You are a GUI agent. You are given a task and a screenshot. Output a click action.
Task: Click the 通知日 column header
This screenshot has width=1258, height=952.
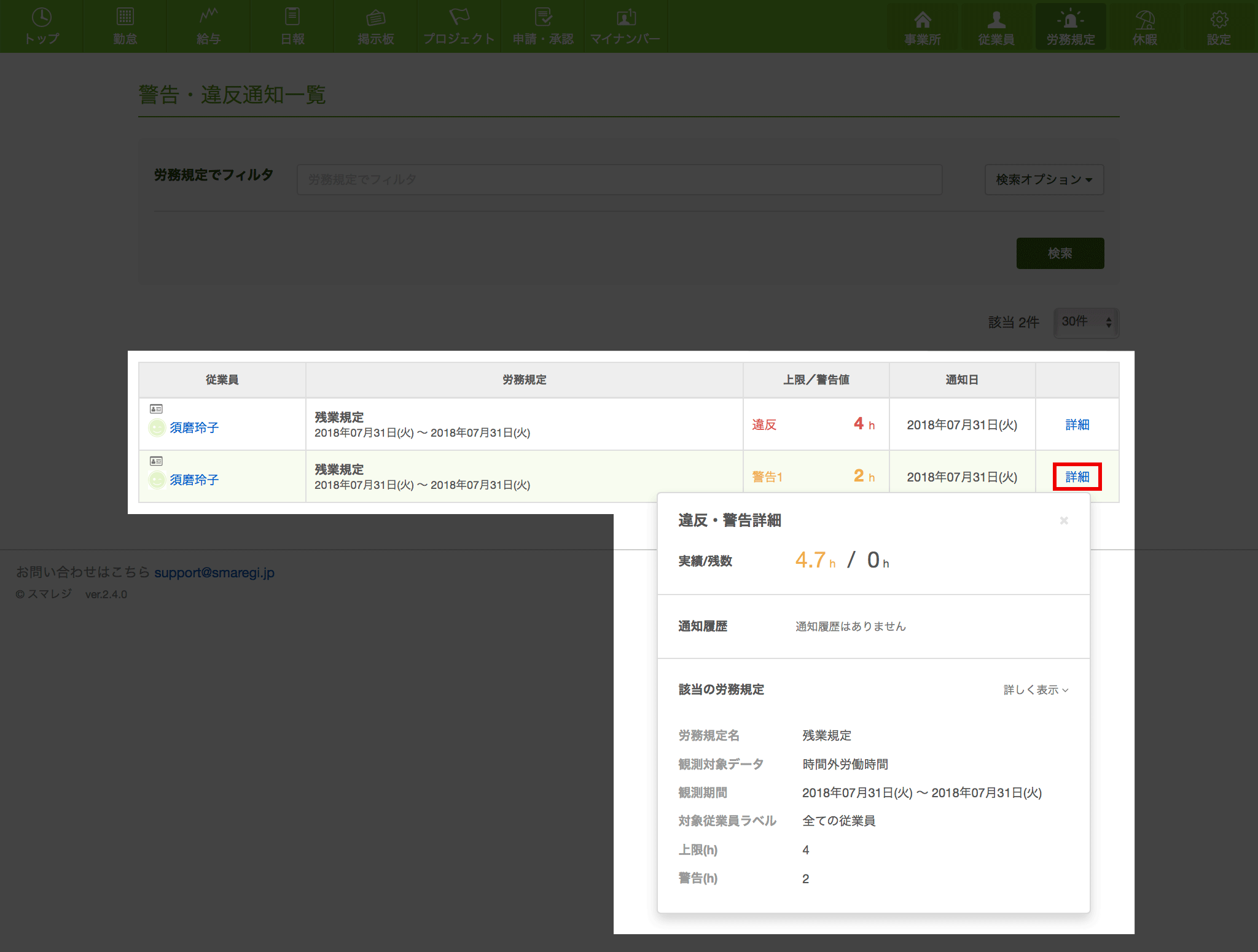962,380
